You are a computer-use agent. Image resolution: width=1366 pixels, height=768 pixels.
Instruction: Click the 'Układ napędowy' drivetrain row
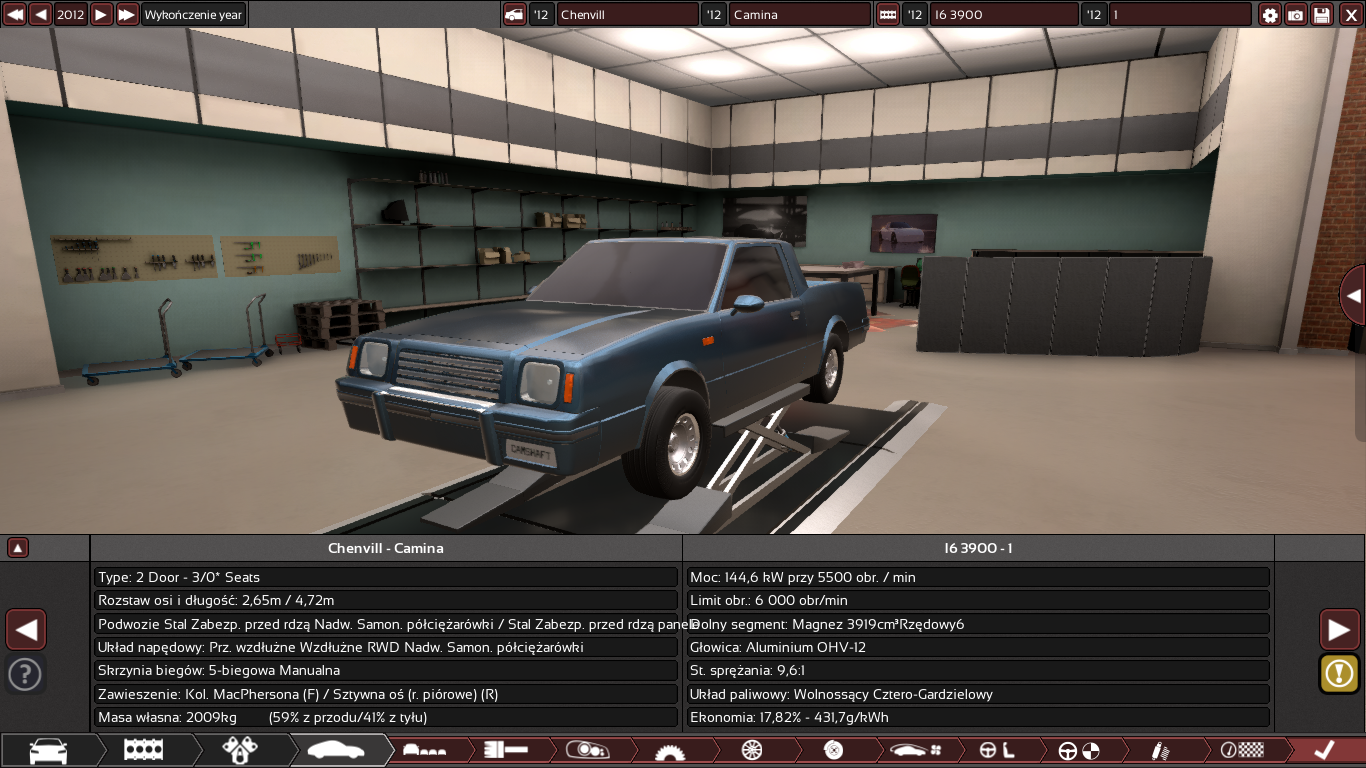pos(386,647)
